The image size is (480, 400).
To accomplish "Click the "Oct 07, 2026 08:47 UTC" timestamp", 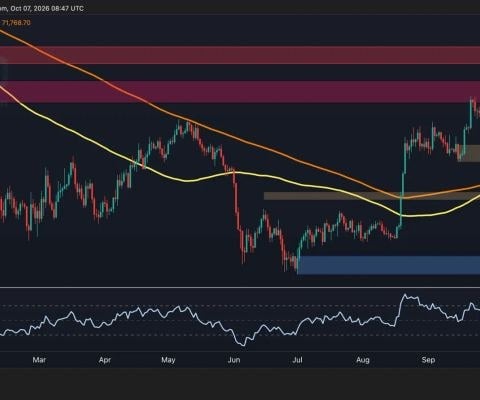I will tap(47, 8).
